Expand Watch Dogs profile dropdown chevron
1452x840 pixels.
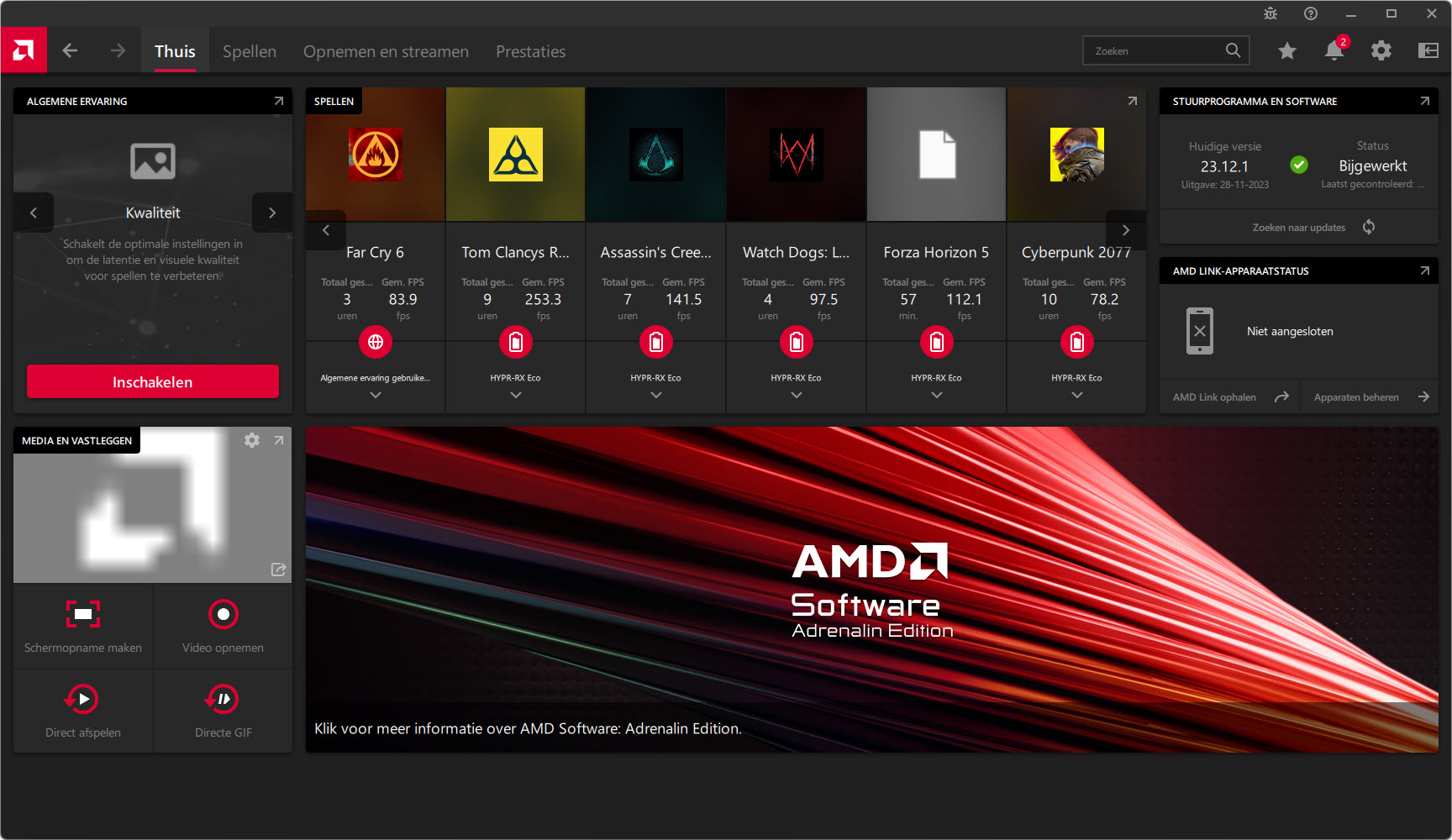(x=797, y=395)
